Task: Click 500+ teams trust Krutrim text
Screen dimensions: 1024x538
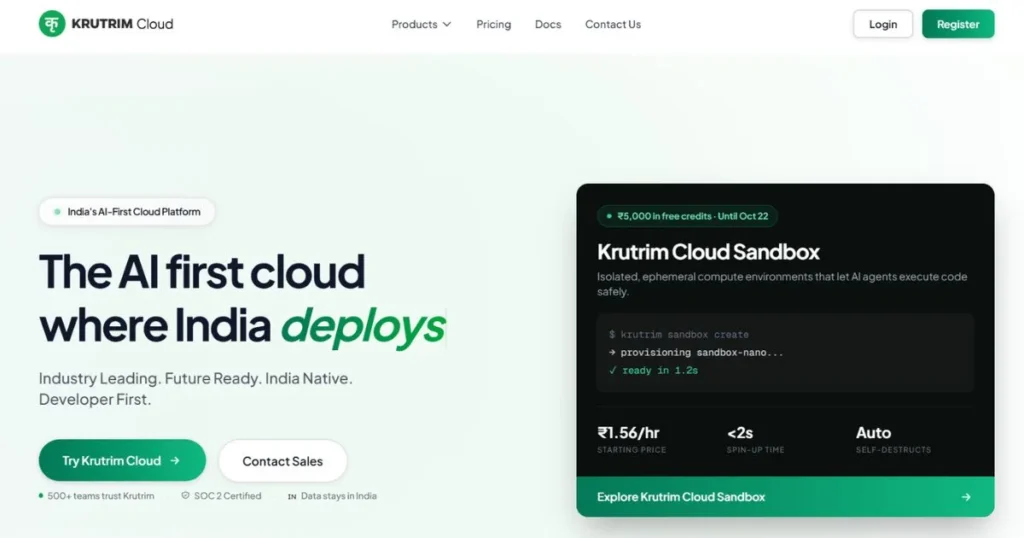Action: click(101, 496)
